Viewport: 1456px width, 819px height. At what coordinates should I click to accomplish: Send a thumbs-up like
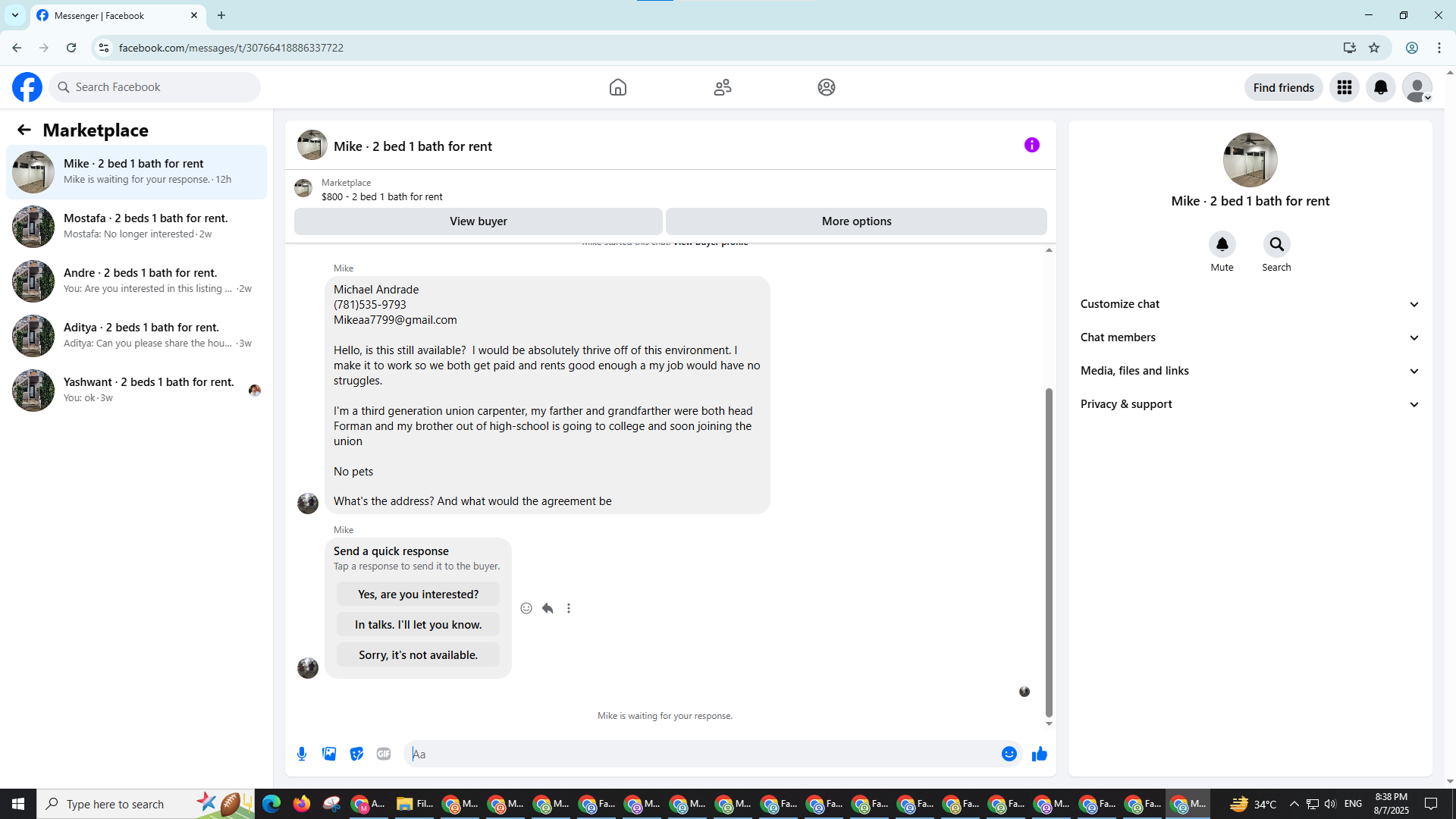1040,754
